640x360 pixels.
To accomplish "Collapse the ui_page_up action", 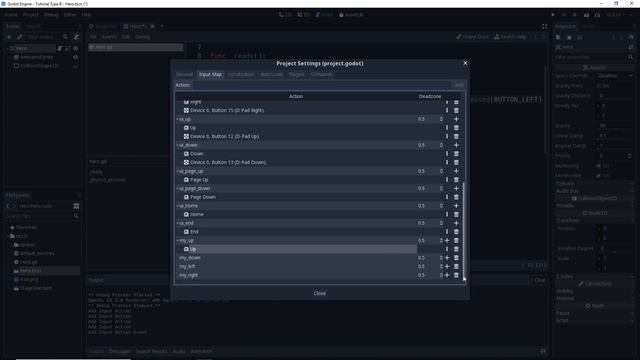I will [x=178, y=171].
